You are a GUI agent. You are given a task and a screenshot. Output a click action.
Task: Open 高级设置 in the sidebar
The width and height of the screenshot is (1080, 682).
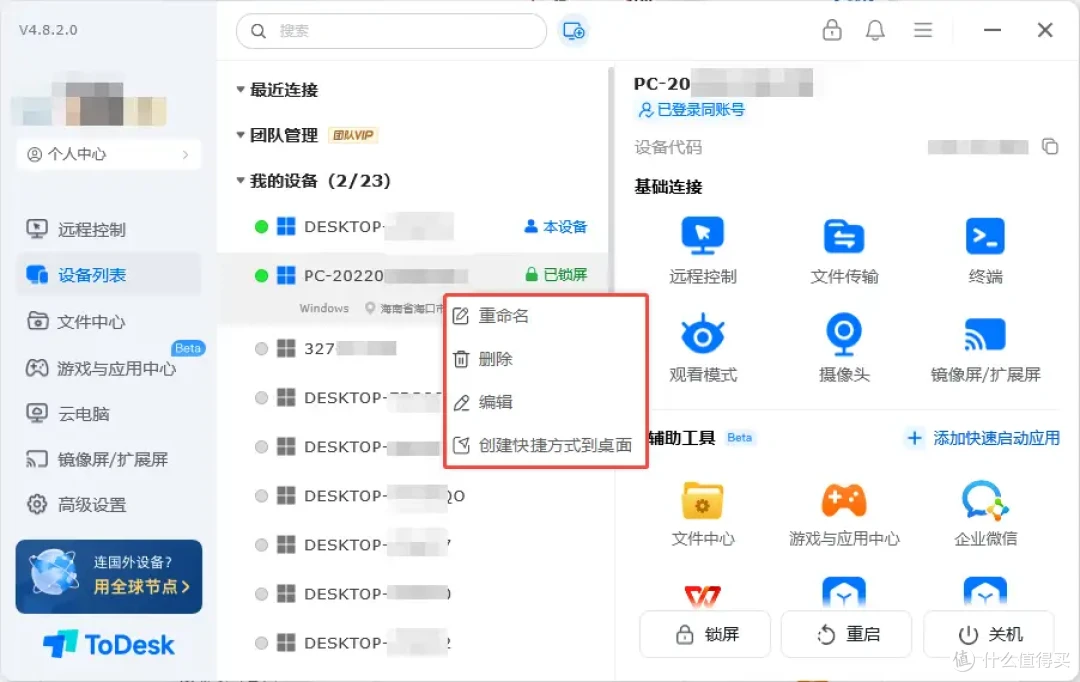(109, 505)
